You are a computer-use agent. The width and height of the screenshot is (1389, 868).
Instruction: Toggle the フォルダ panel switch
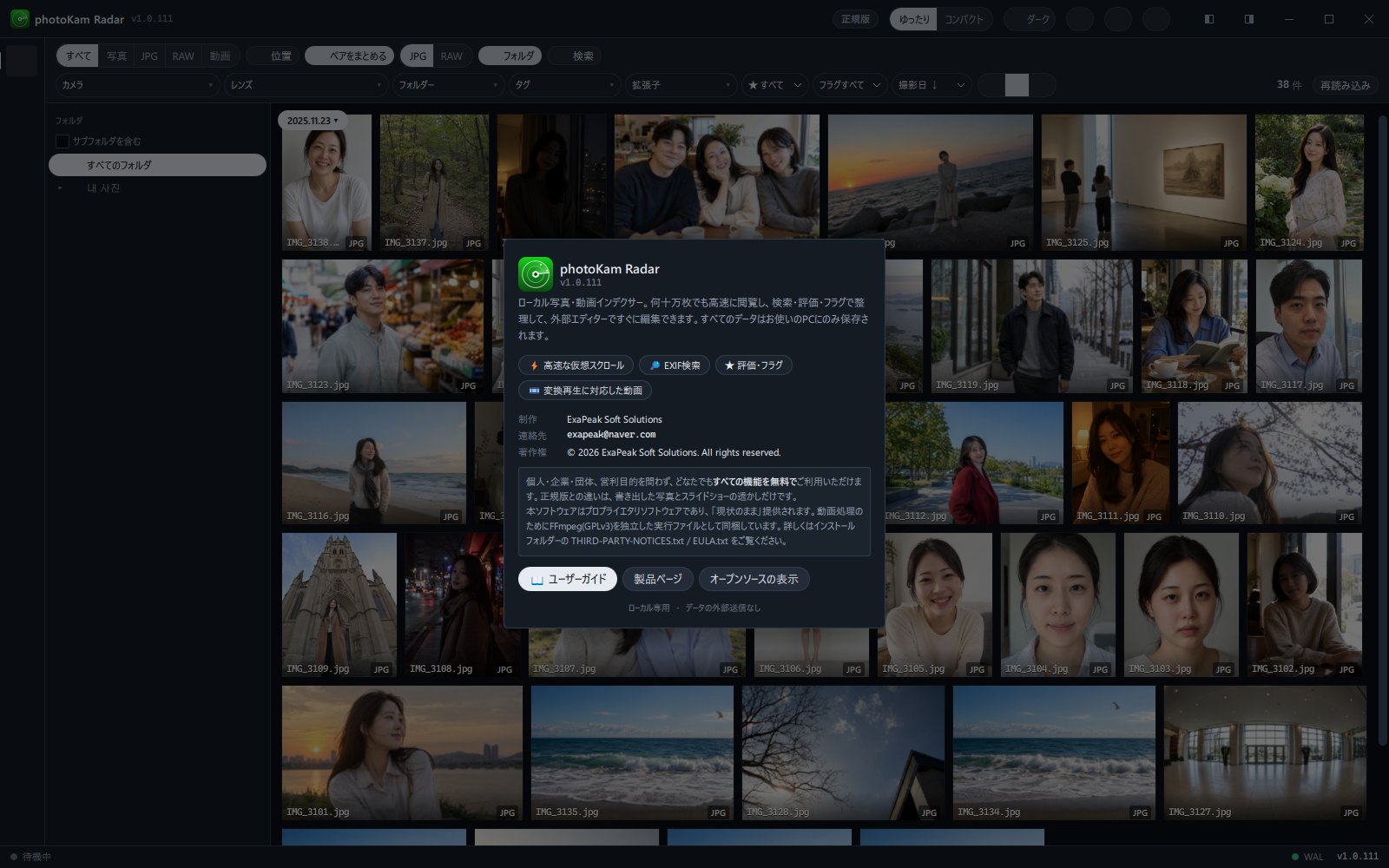pos(510,56)
